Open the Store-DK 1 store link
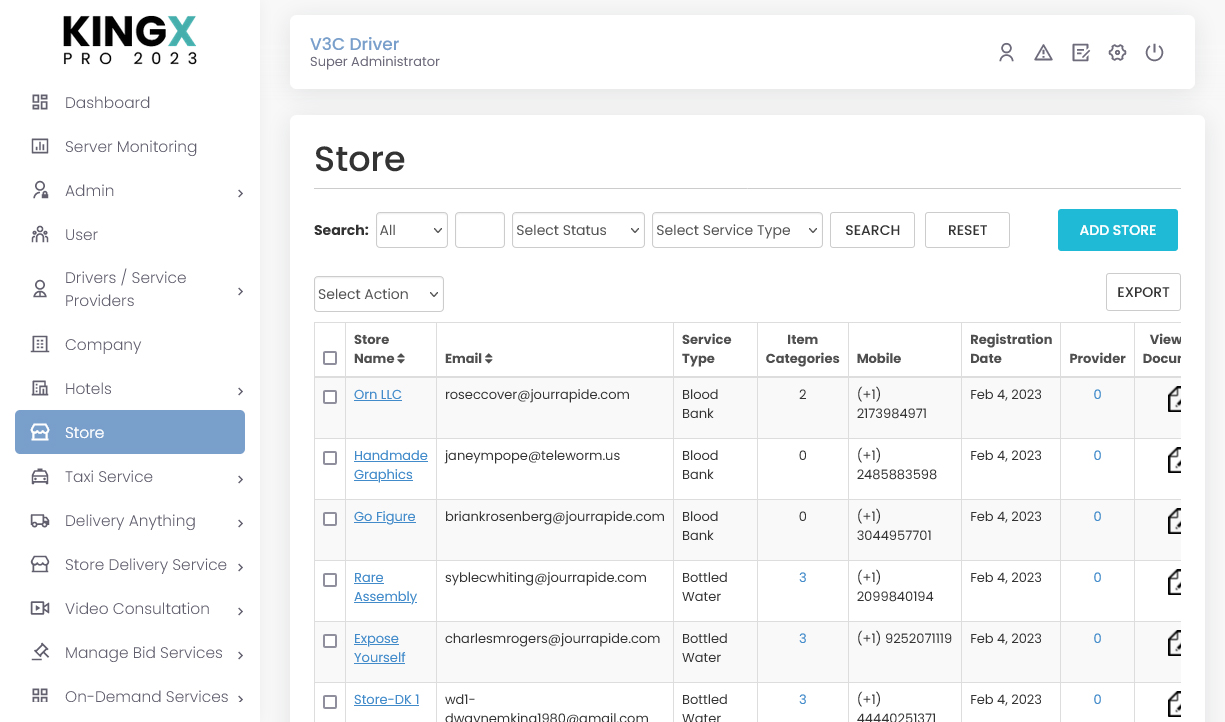 [x=387, y=699]
